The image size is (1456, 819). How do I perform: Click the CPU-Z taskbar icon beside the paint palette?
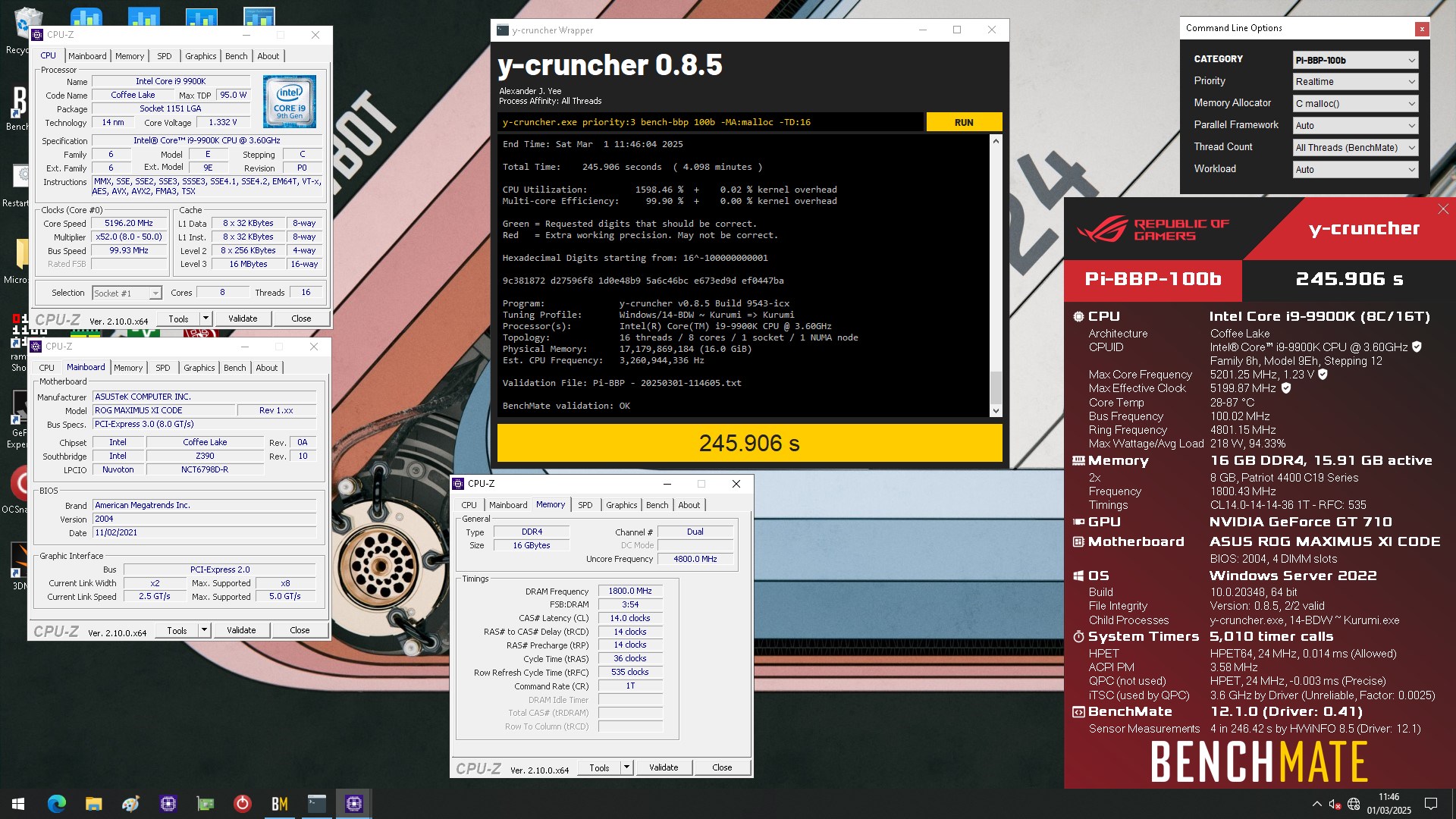168,804
